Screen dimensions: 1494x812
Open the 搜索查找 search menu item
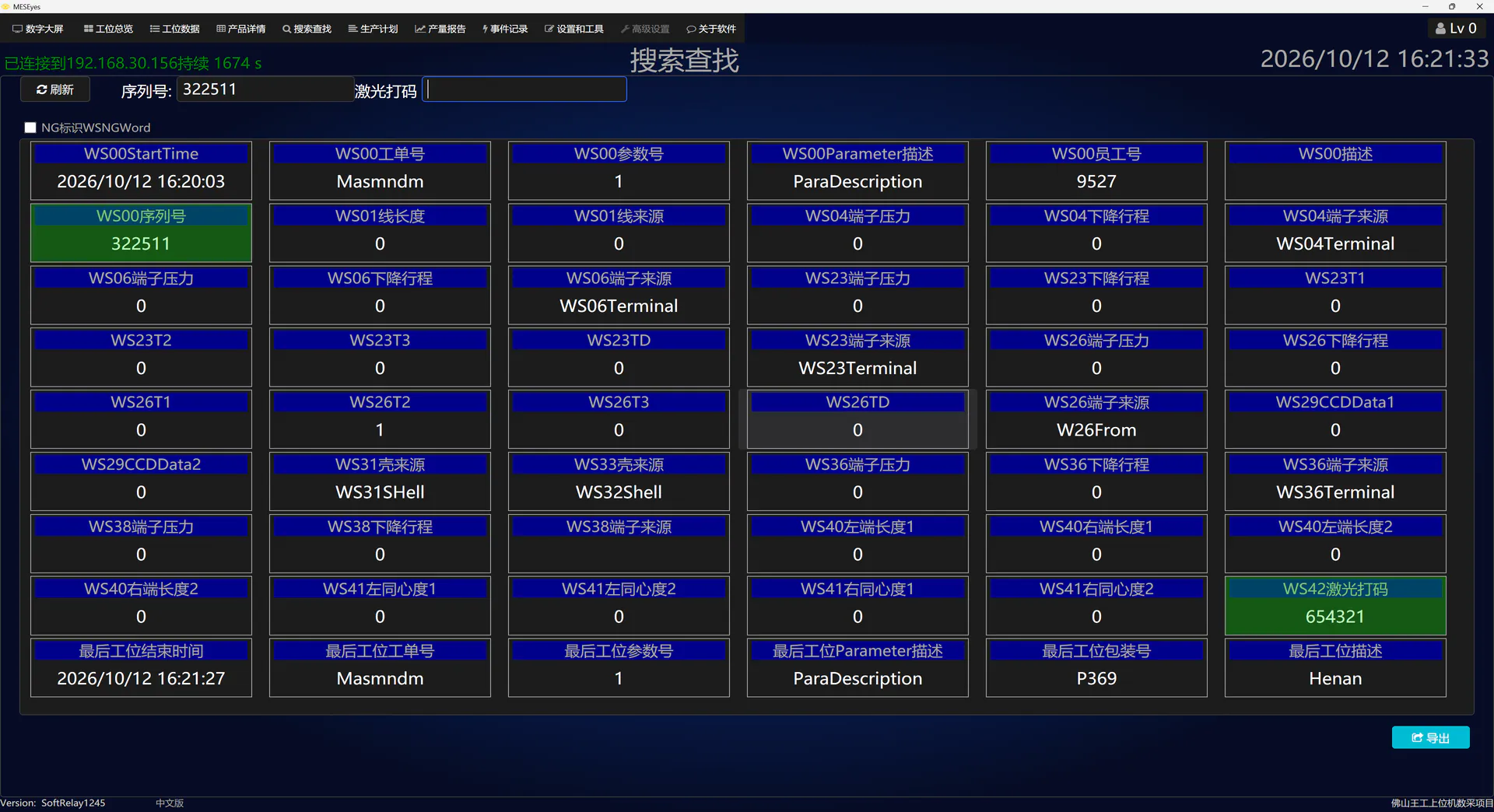tap(307, 29)
